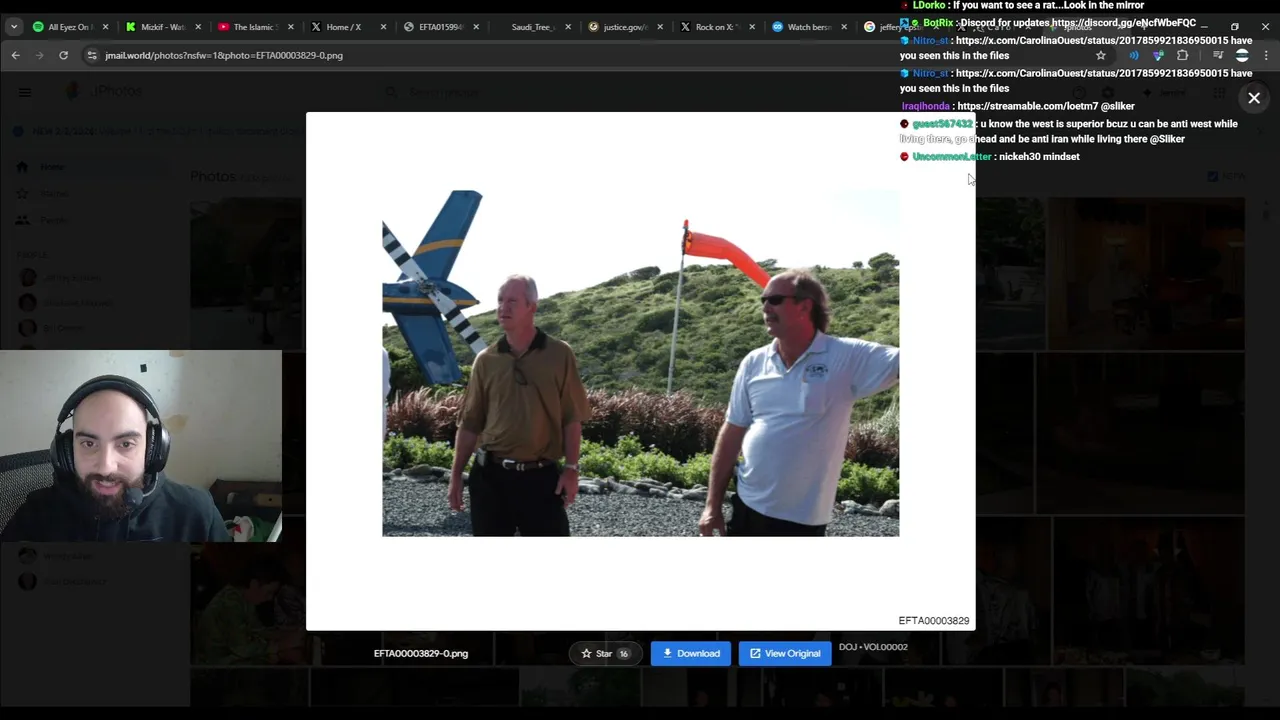Click the DOJ • VOL00002 label
The width and height of the screenshot is (1280, 720).
coord(873,647)
